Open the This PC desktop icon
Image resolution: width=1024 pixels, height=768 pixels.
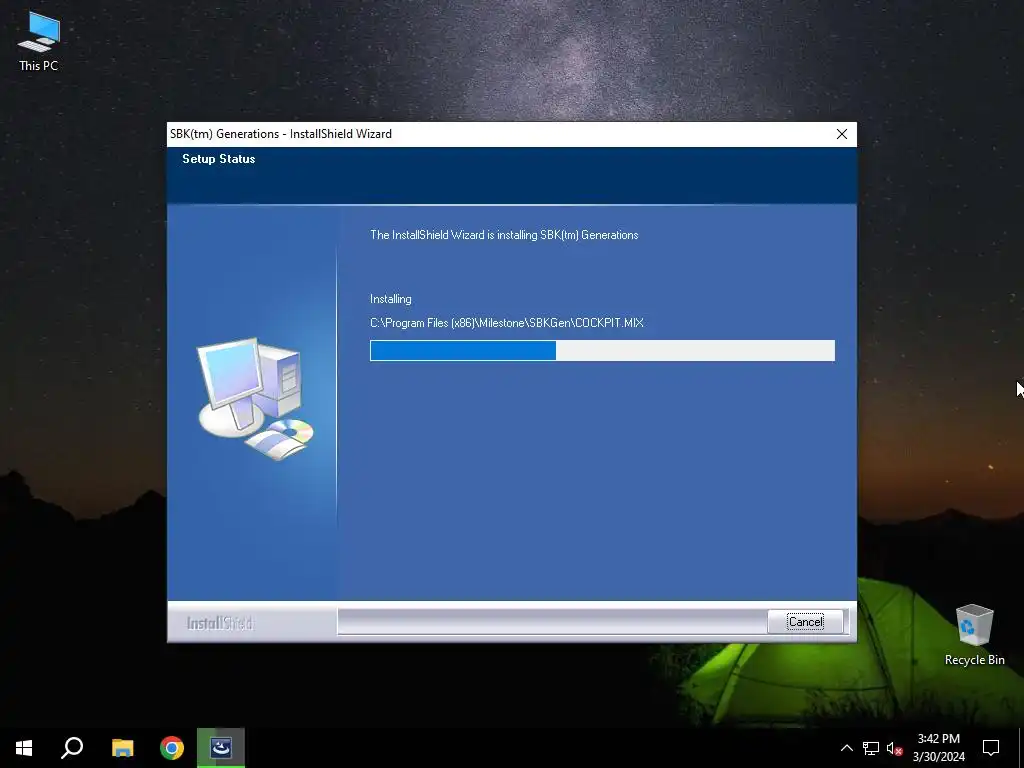39,40
